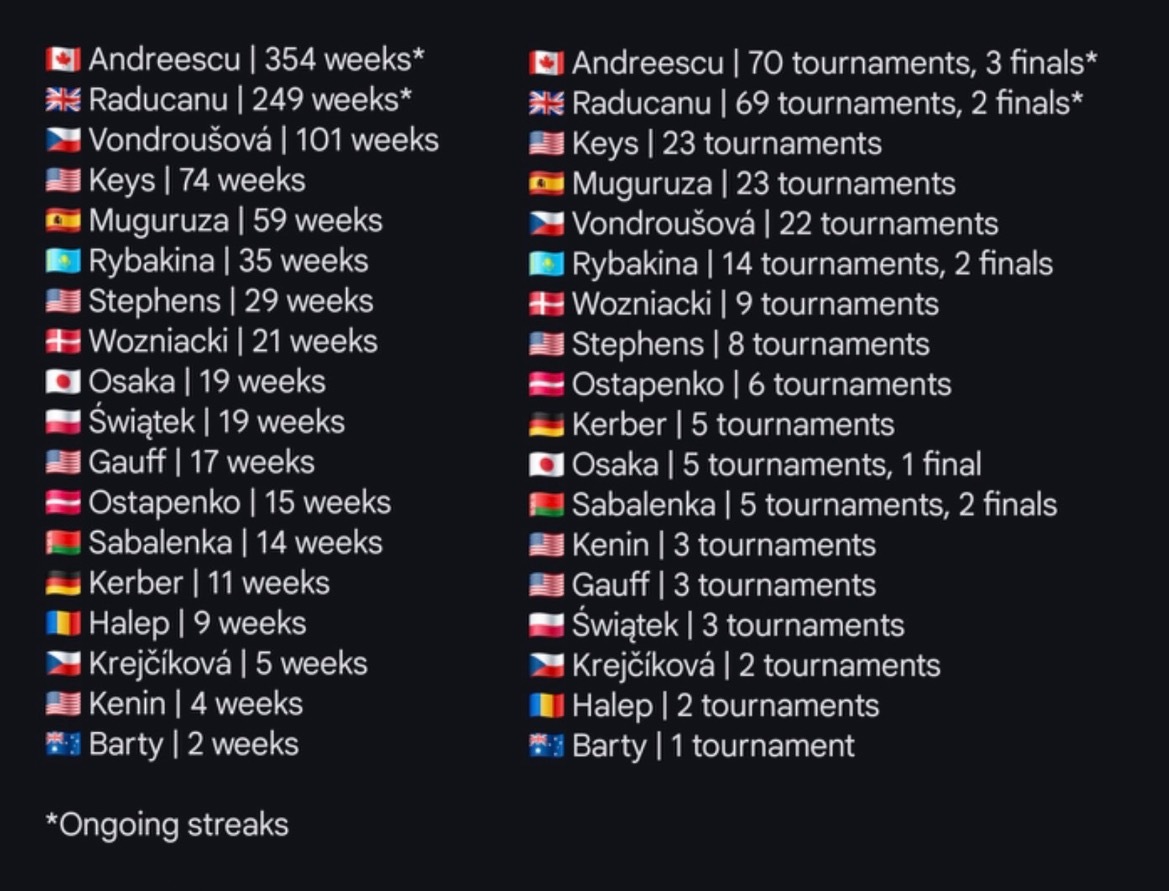This screenshot has width=1169, height=891.
Task: Click the Polish flag beside Świątek 19 weeks
Action: coord(63,422)
